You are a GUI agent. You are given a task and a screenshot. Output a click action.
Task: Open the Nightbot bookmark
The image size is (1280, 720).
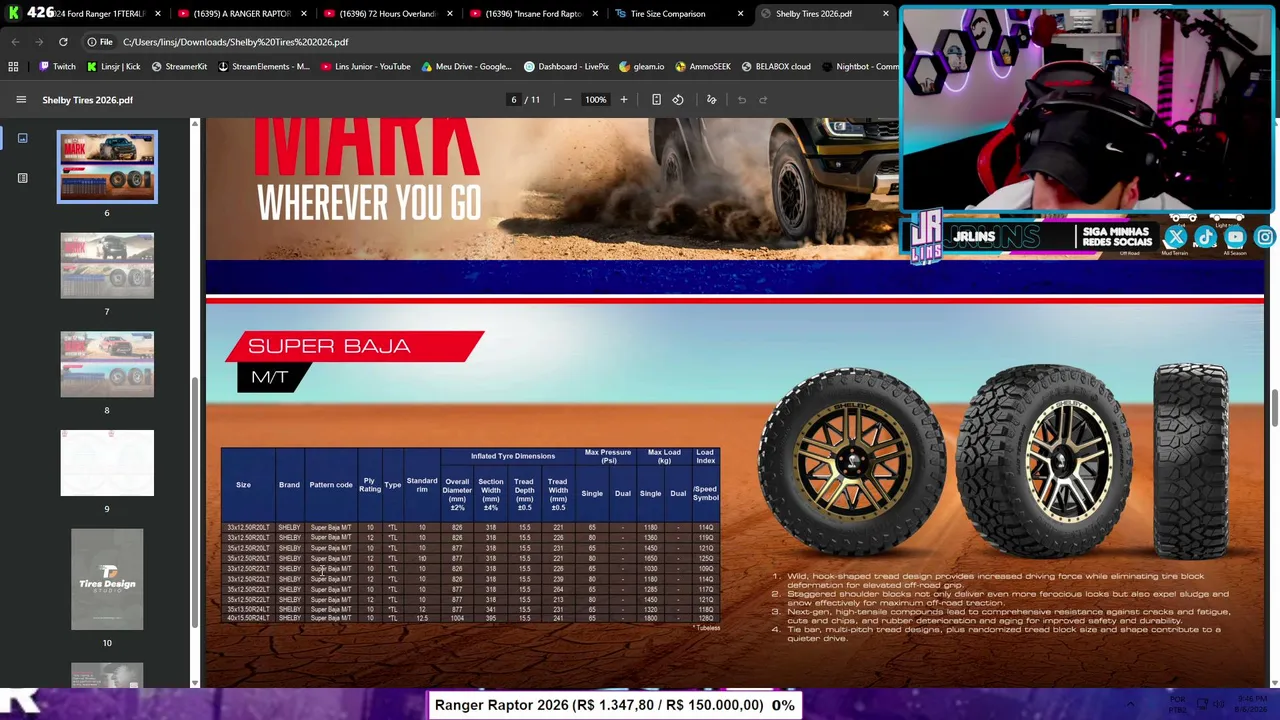coord(860,67)
